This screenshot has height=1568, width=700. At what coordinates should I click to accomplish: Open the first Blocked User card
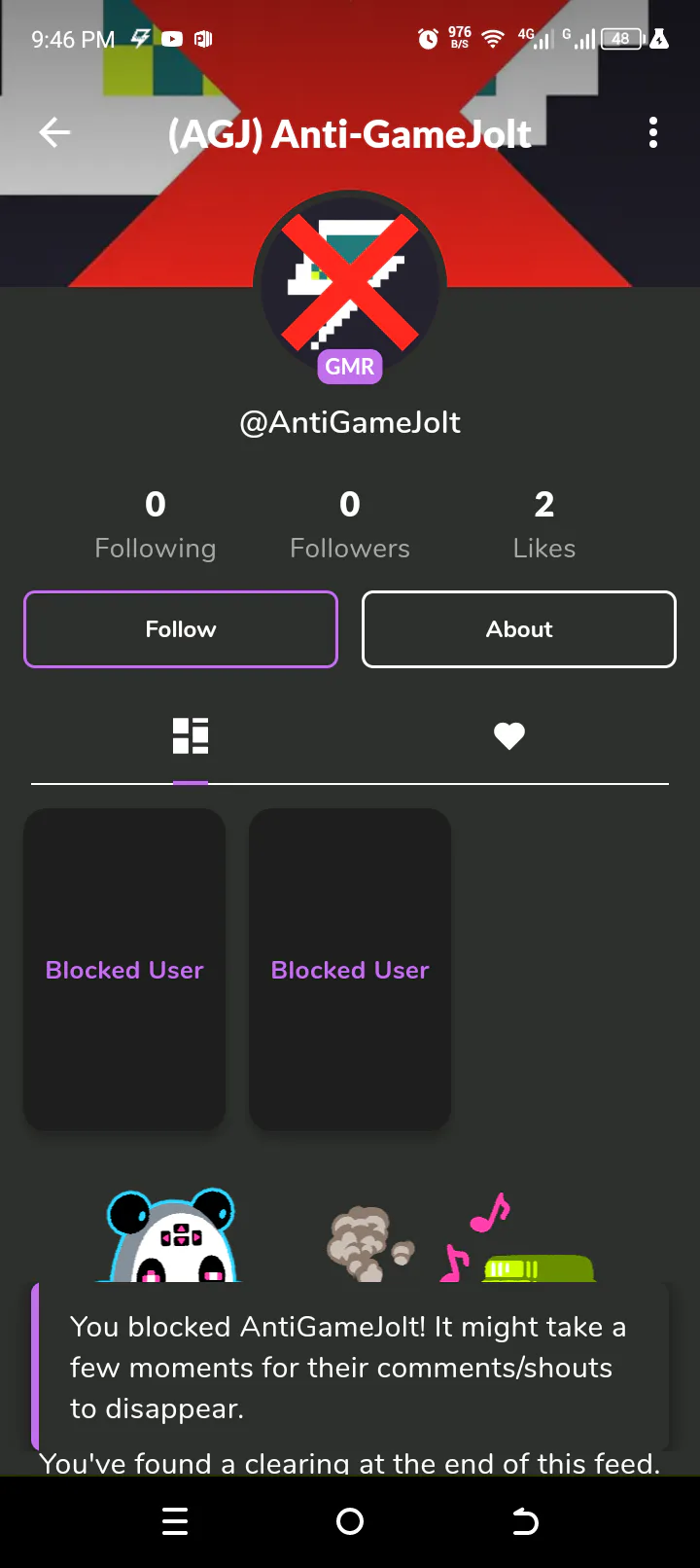(124, 970)
